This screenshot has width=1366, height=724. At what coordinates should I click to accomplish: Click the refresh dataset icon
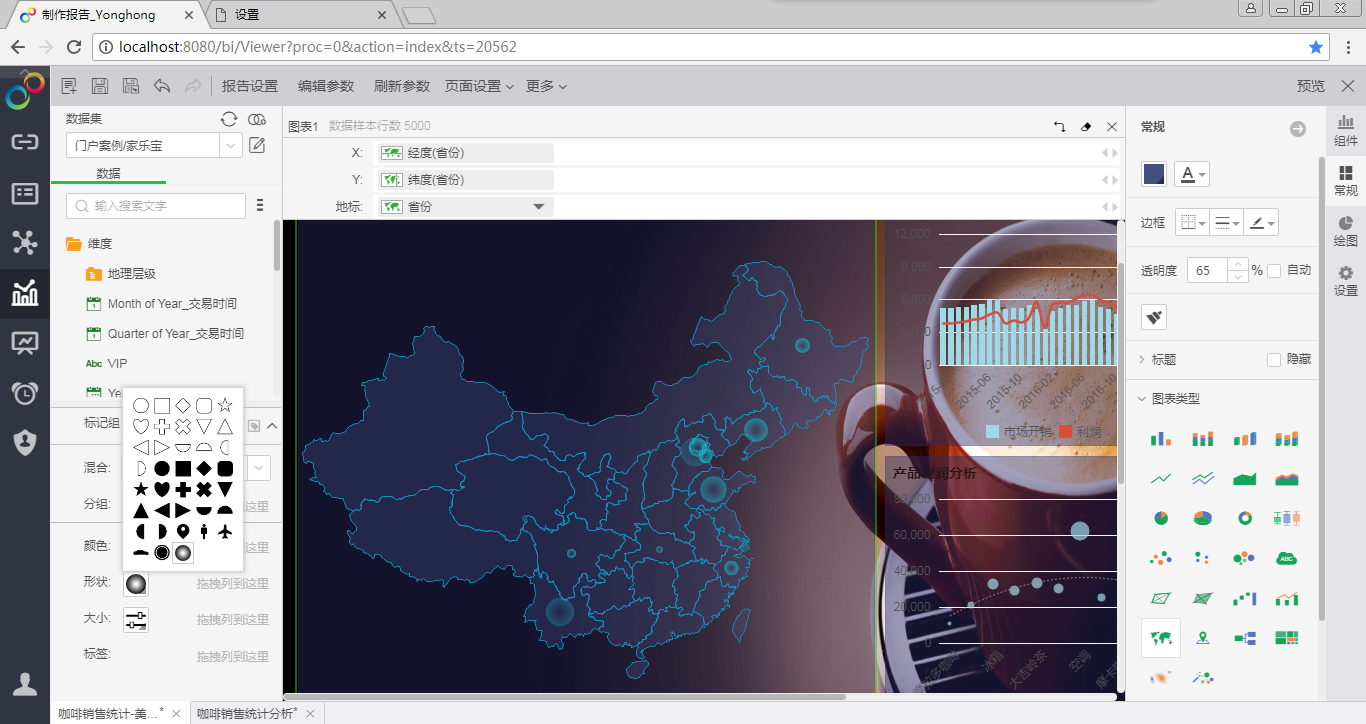tap(229, 119)
